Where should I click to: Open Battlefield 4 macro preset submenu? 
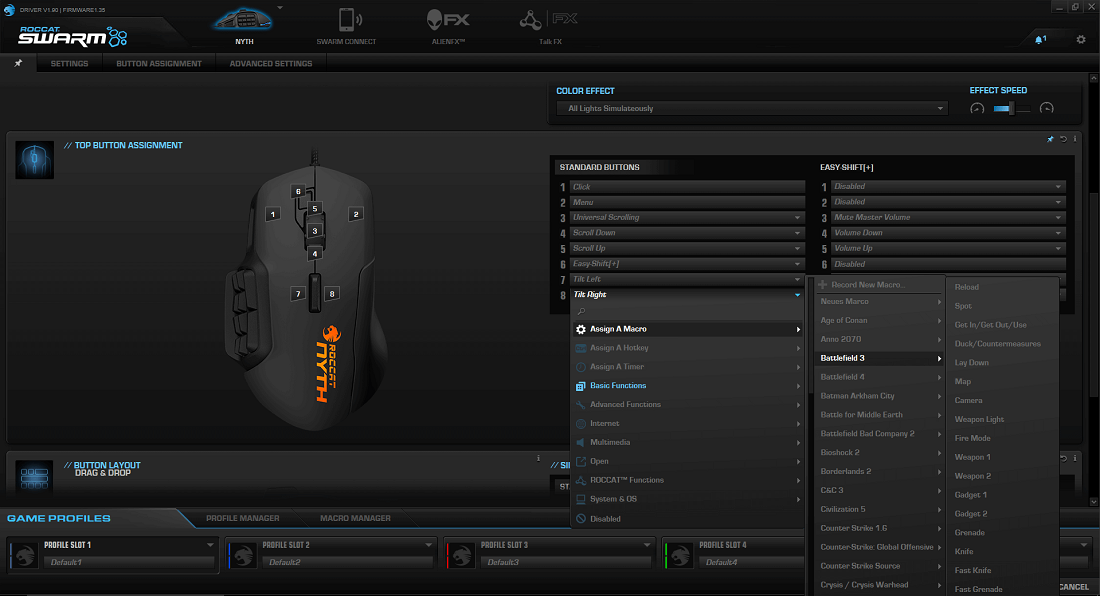click(x=879, y=377)
